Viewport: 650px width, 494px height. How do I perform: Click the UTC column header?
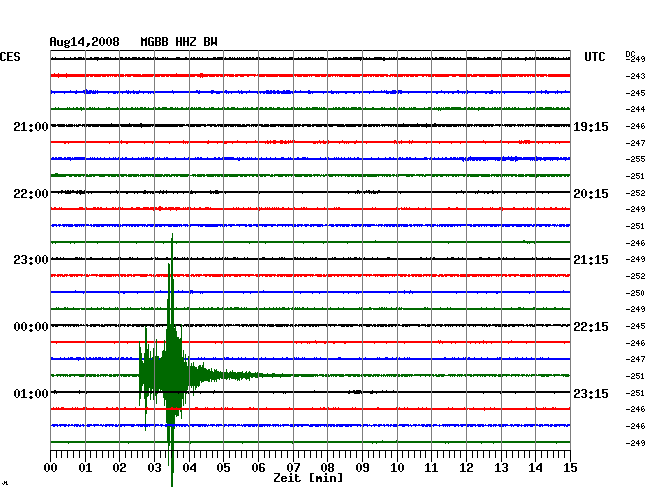point(594,57)
